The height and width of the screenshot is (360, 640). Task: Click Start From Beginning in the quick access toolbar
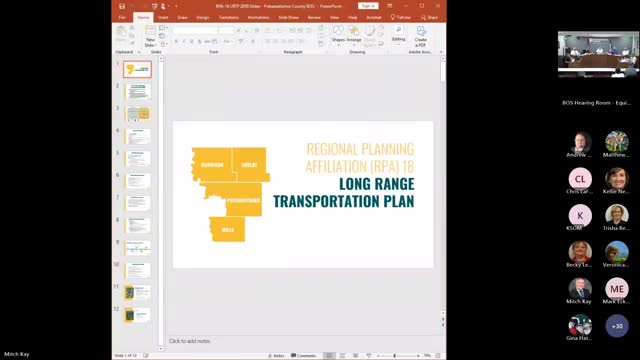[x=154, y=6]
